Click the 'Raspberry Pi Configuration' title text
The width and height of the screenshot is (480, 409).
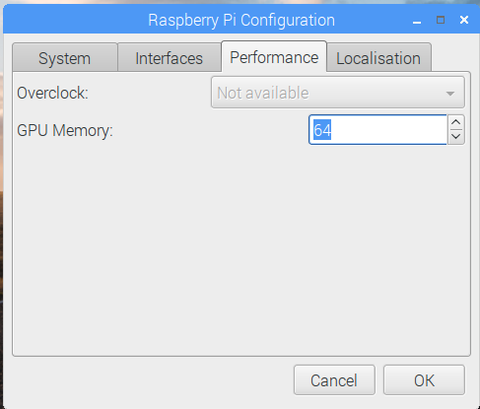[x=241, y=21]
